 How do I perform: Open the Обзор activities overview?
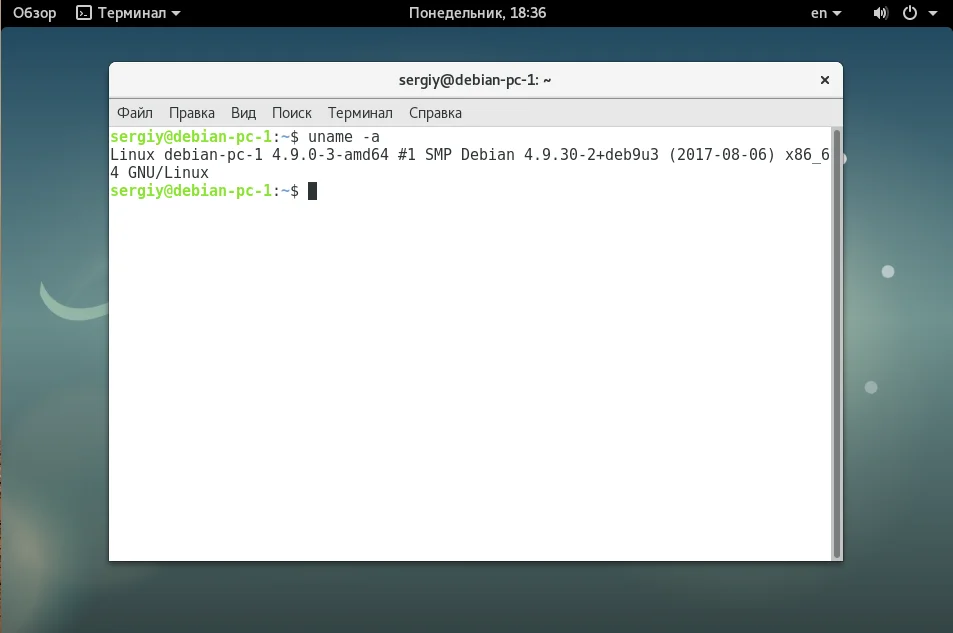(x=35, y=13)
